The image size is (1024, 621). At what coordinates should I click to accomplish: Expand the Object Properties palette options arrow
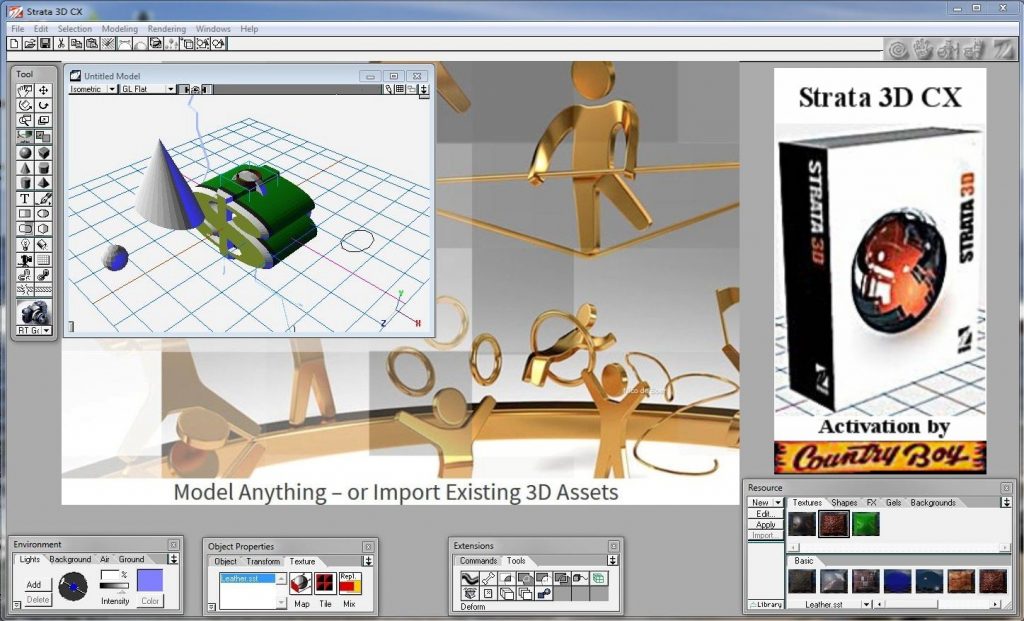tap(368, 561)
